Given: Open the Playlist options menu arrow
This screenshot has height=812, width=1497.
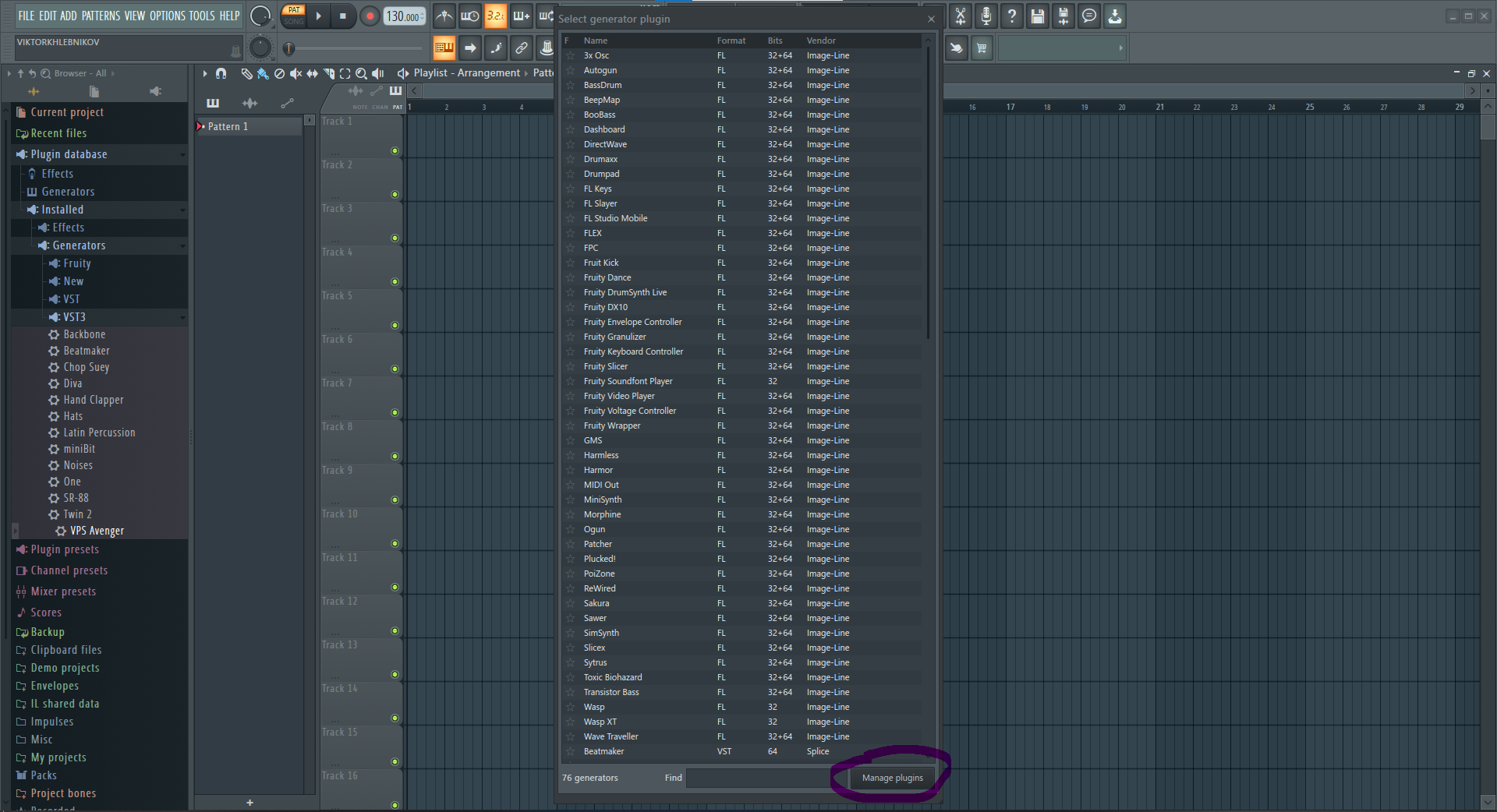Looking at the screenshot, I should tap(205, 73).
